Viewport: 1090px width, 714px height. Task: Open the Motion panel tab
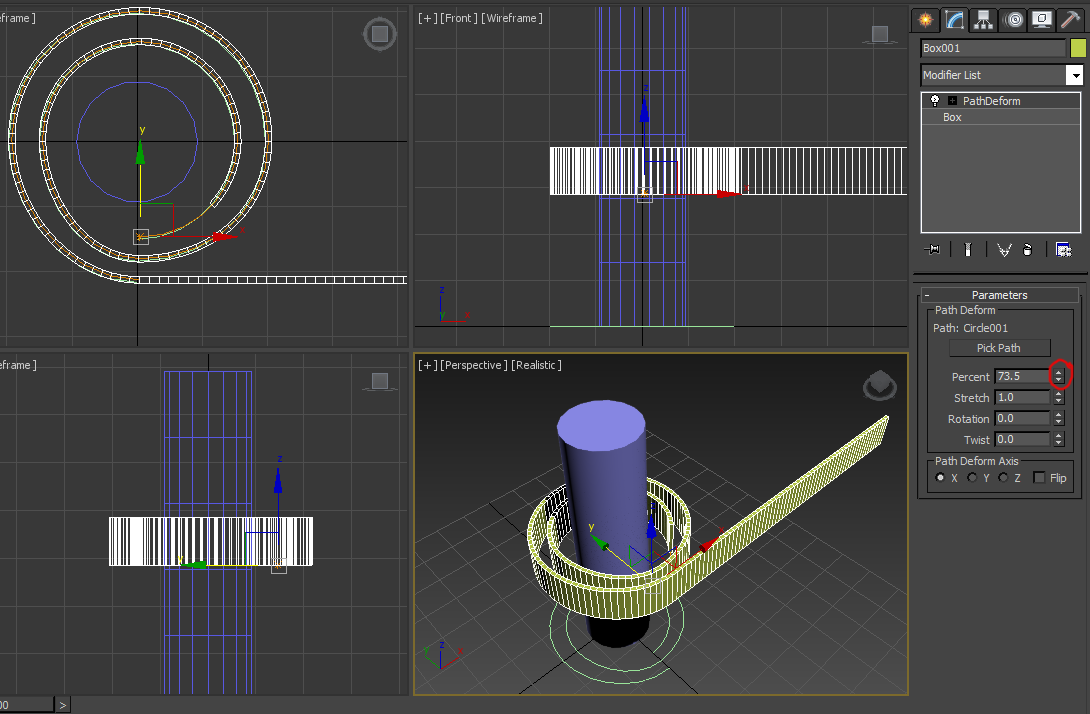tap(1013, 19)
